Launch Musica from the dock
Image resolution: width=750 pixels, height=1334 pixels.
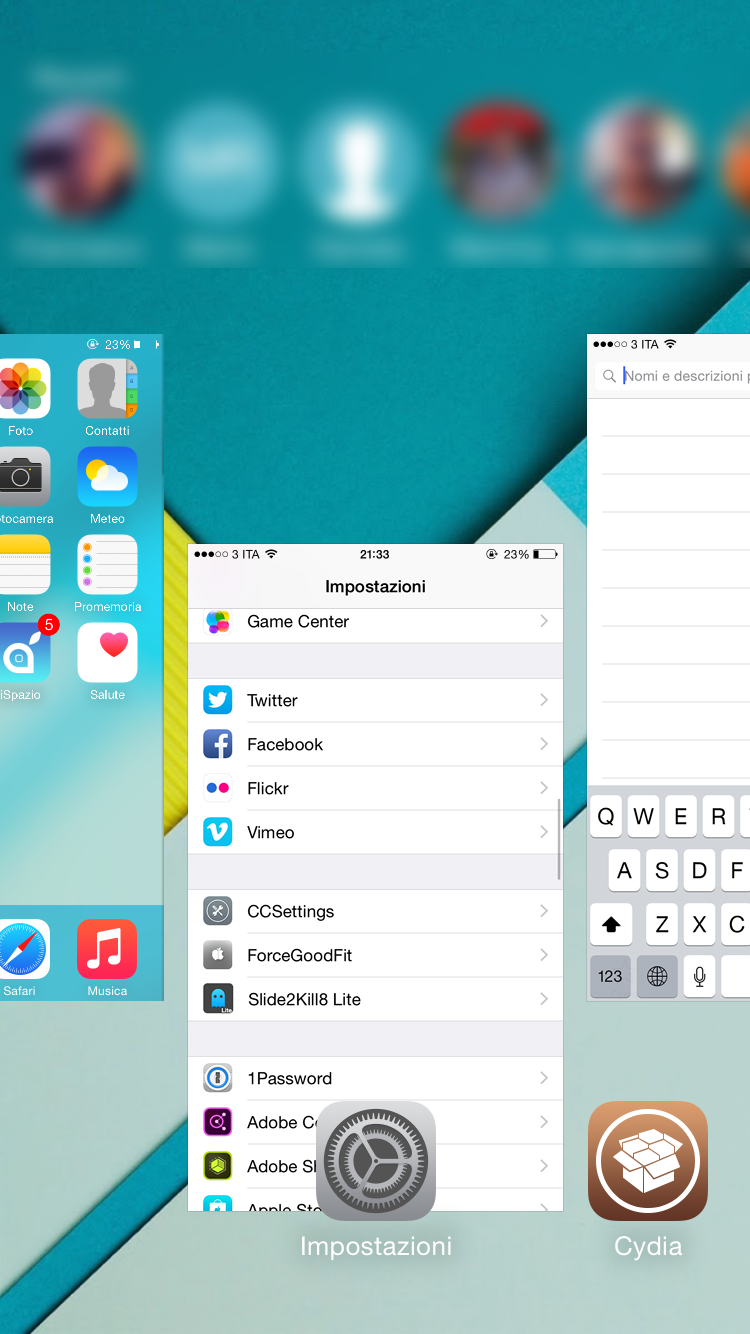point(107,949)
